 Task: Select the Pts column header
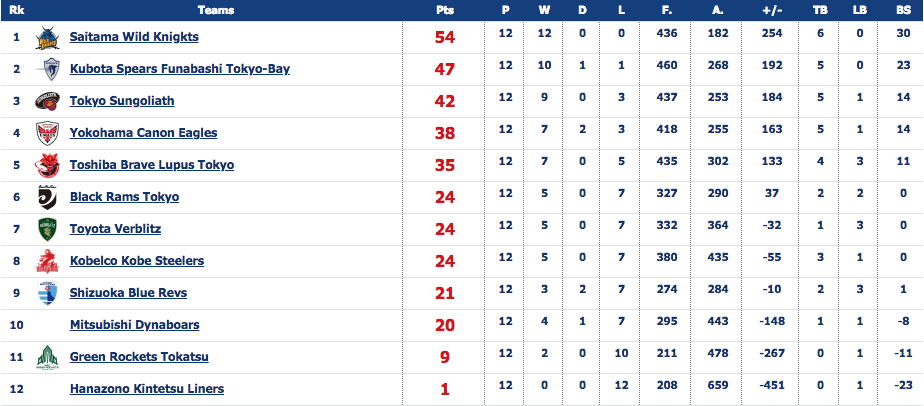pyautogui.click(x=445, y=10)
